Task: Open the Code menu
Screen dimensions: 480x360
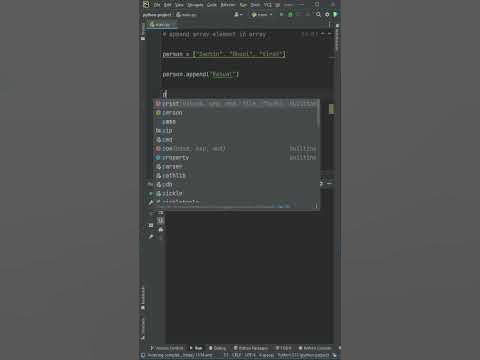Action: pos(212,5)
